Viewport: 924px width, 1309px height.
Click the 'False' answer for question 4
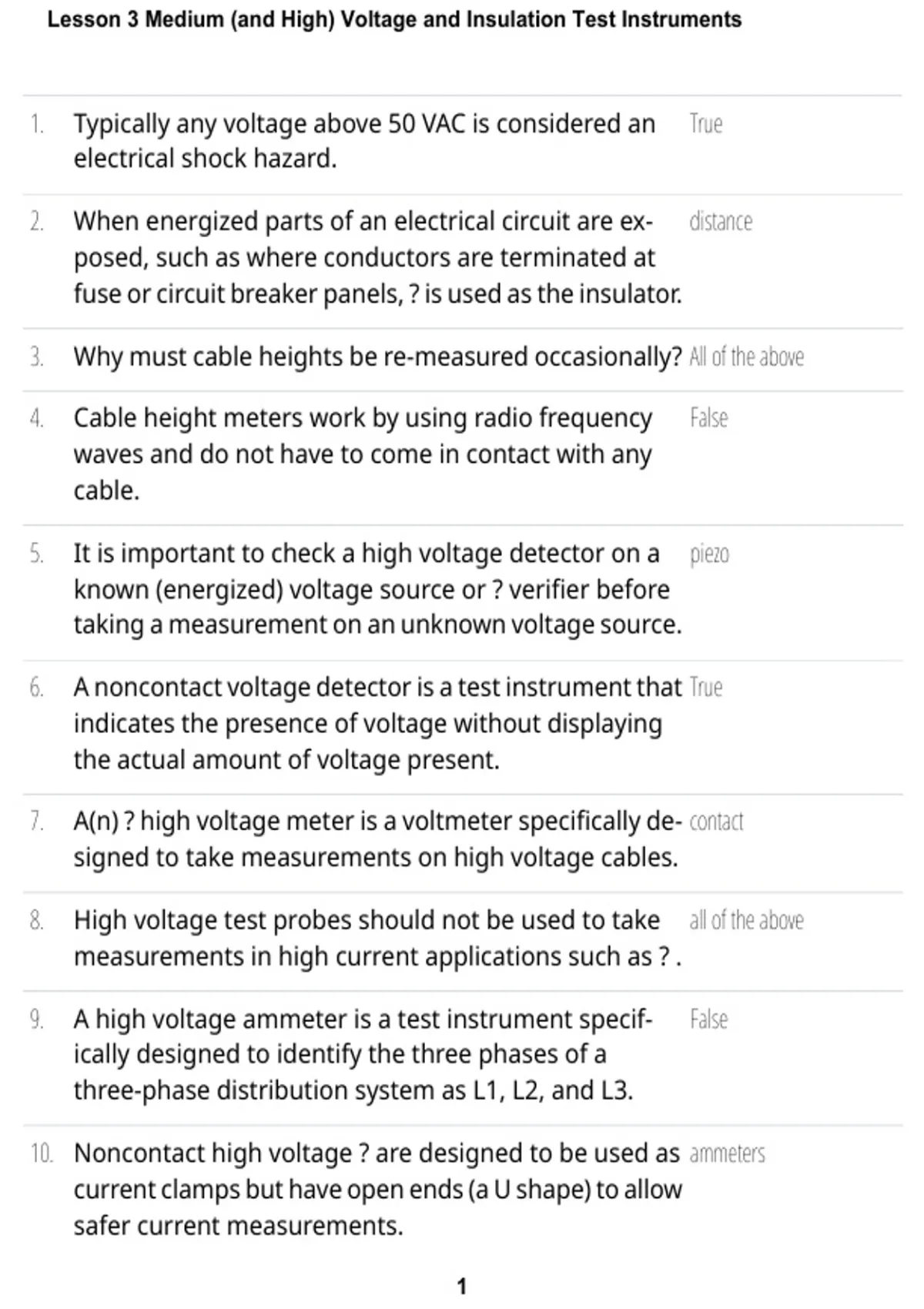(708, 418)
